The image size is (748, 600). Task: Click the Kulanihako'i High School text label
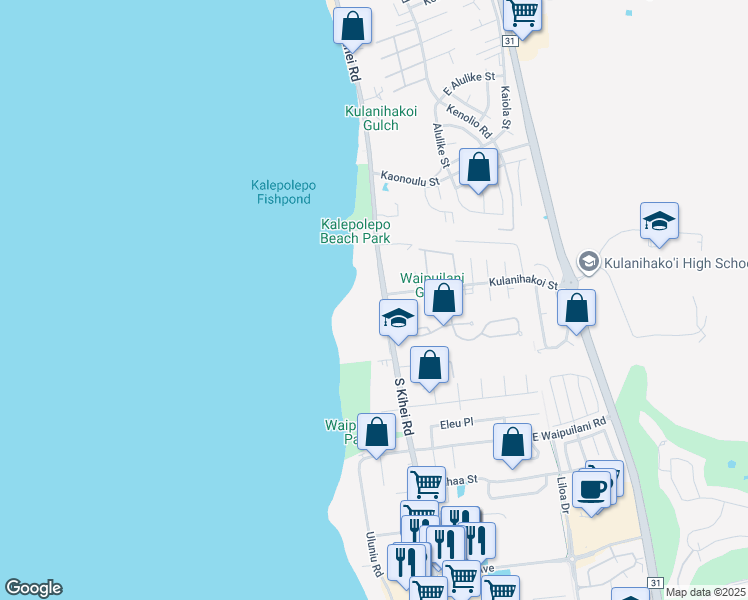click(674, 264)
